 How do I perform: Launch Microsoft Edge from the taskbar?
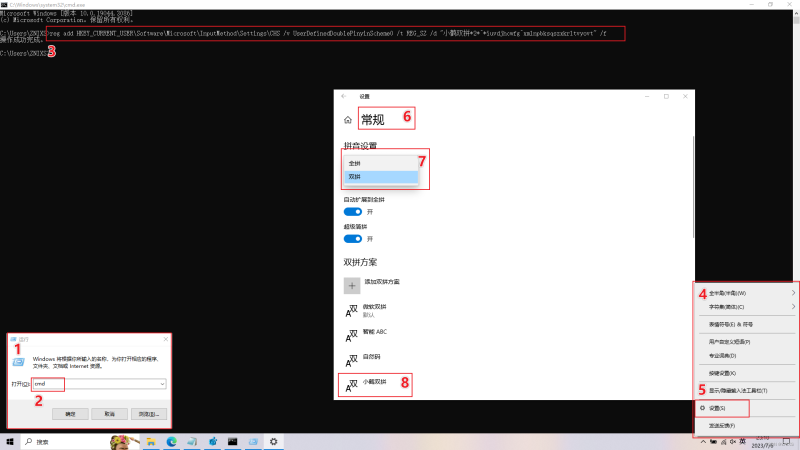(170, 441)
